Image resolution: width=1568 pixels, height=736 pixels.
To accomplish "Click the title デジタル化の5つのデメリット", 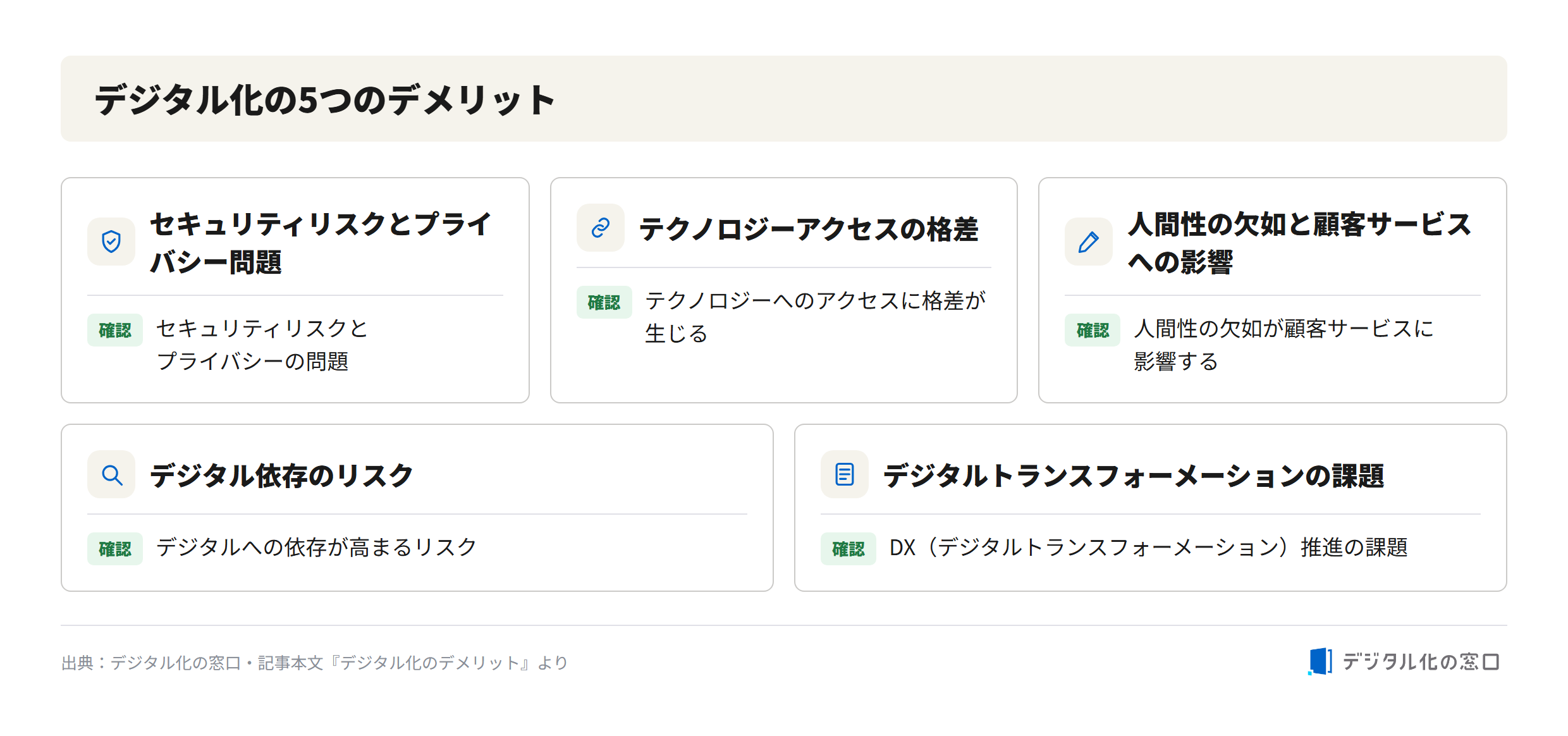I will click(325, 100).
